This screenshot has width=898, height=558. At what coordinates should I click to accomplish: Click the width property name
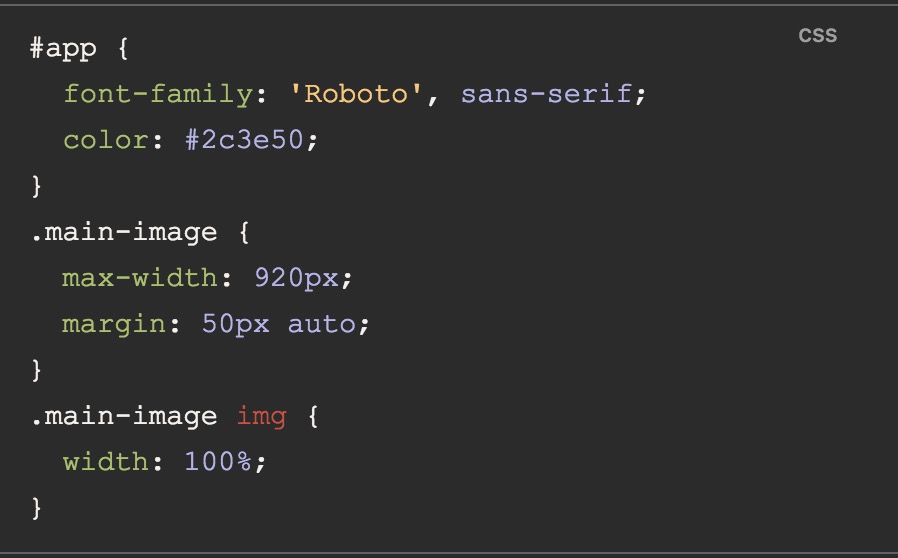tap(106, 462)
